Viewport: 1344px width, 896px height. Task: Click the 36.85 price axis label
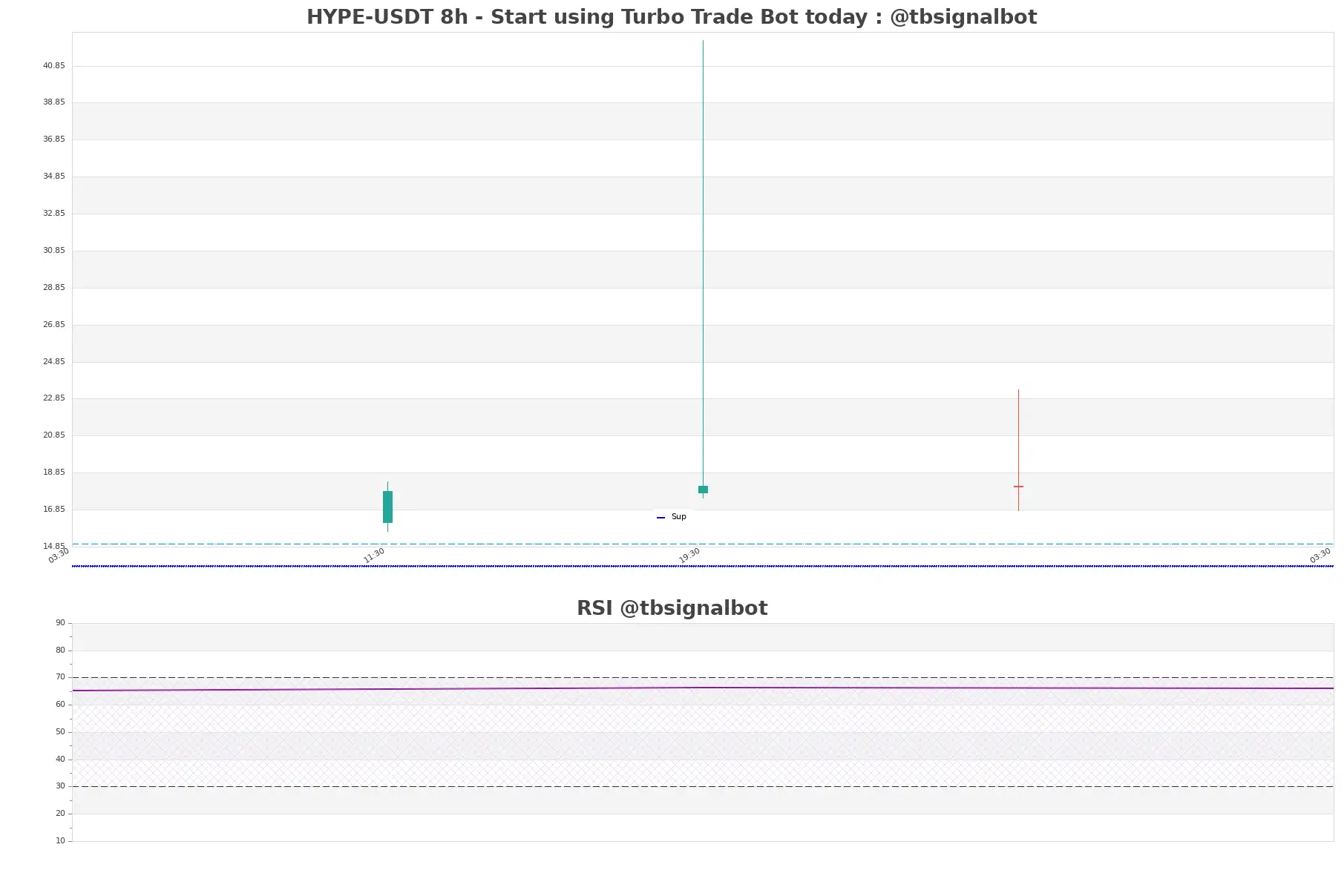coord(53,139)
